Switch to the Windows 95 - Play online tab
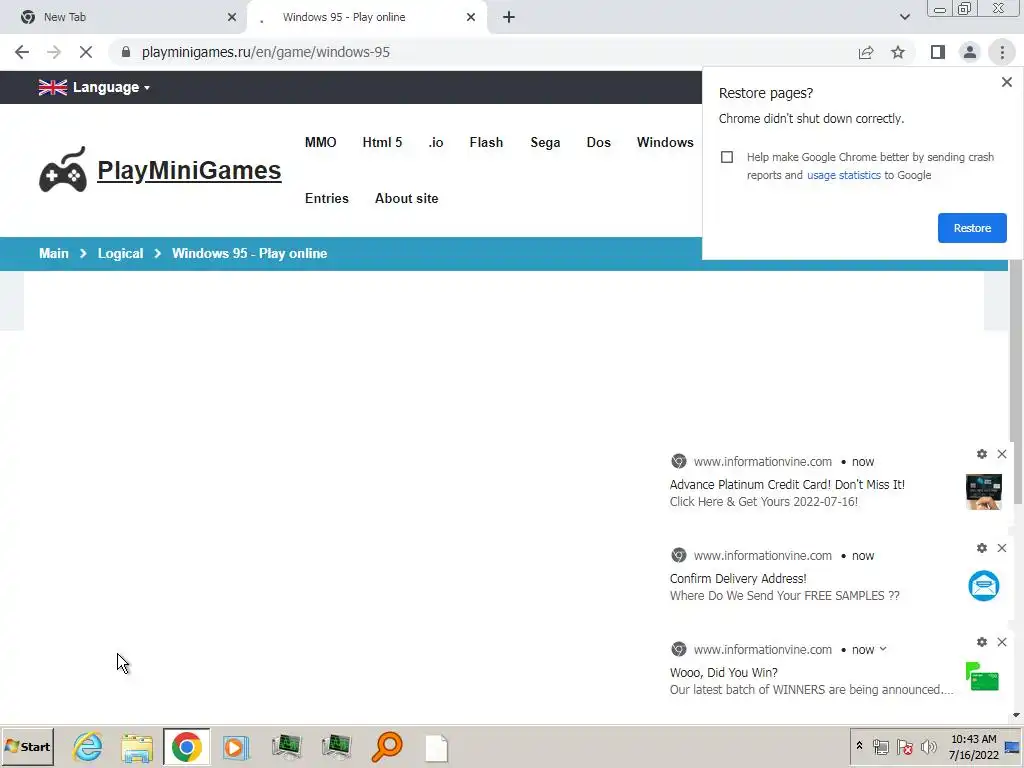Image resolution: width=1024 pixels, height=768 pixels. (x=366, y=17)
